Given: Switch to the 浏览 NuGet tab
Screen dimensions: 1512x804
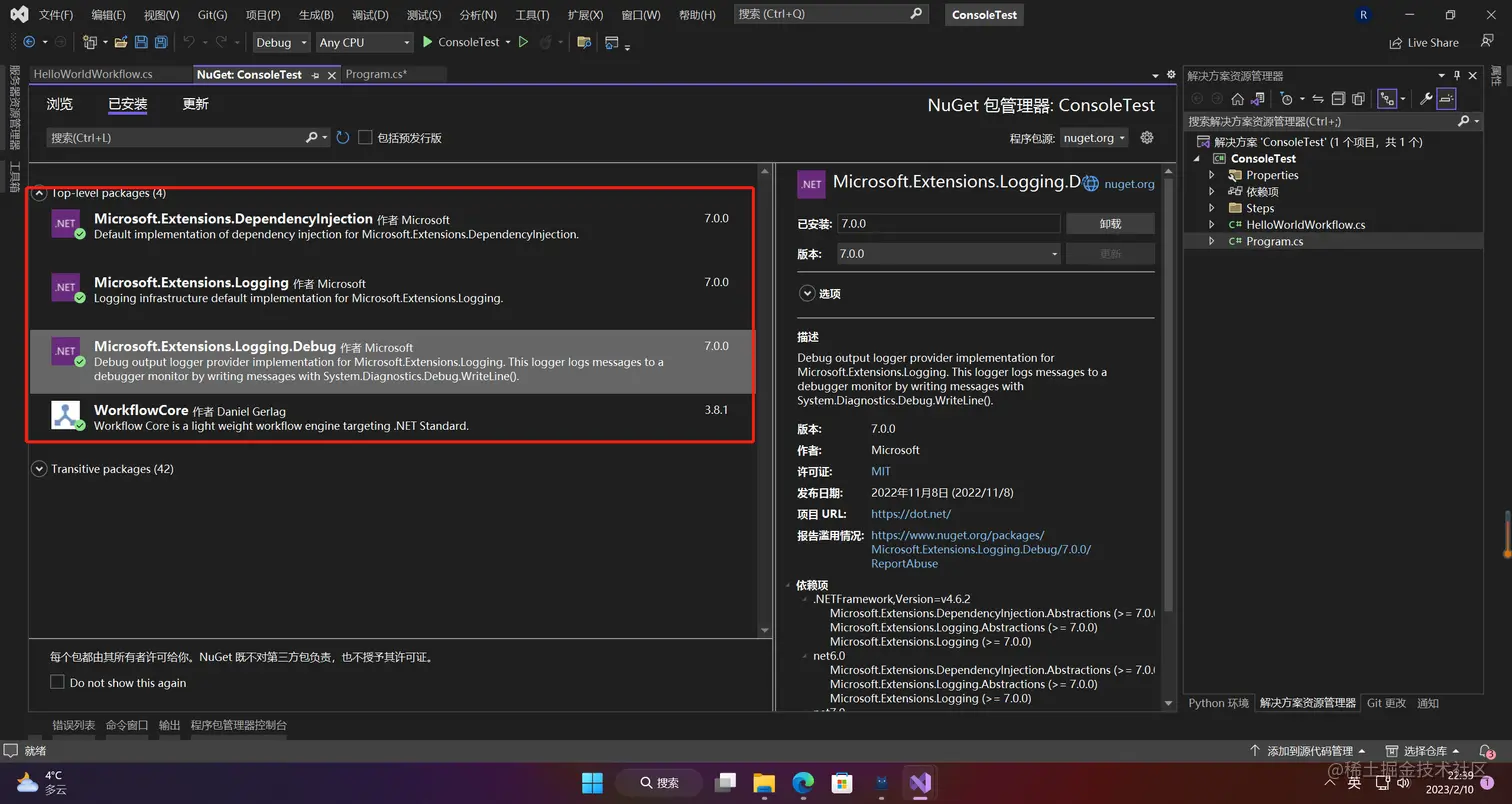Looking at the screenshot, I should click(60, 104).
